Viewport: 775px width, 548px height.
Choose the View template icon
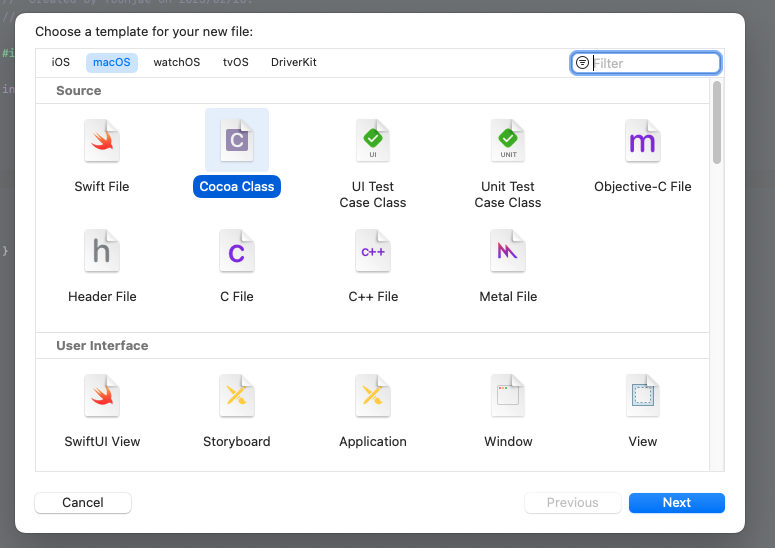click(x=643, y=396)
